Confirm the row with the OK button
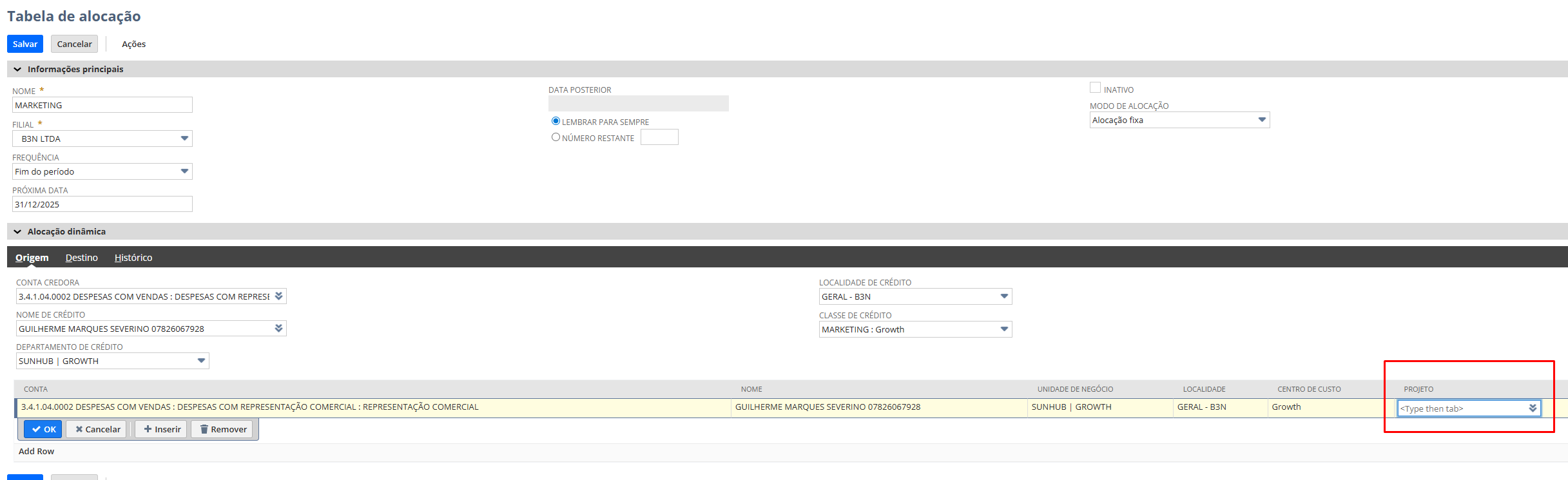The height and width of the screenshot is (480, 1568). pyautogui.click(x=43, y=430)
